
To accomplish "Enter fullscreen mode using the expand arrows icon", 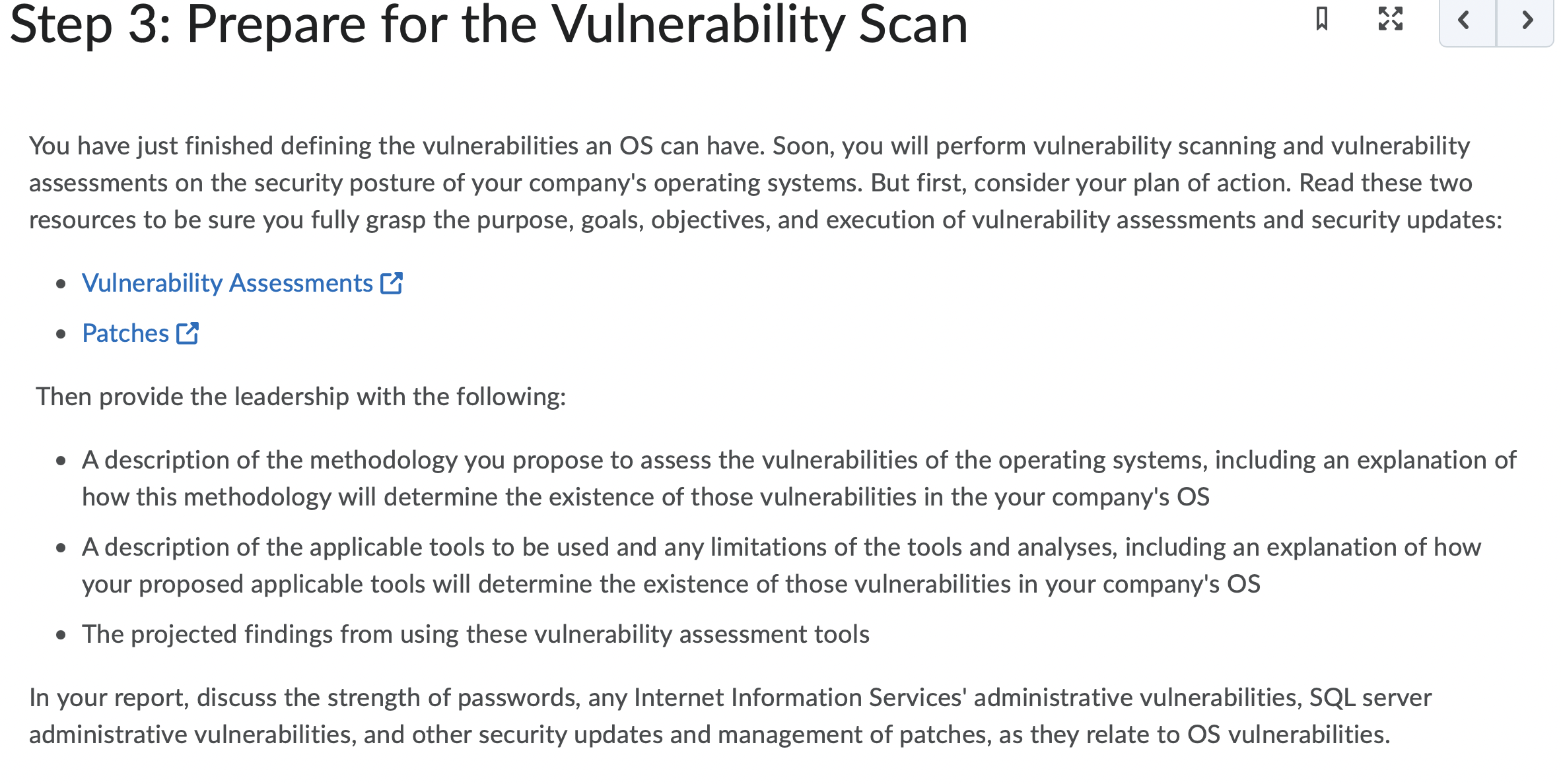I will coord(1390,18).
